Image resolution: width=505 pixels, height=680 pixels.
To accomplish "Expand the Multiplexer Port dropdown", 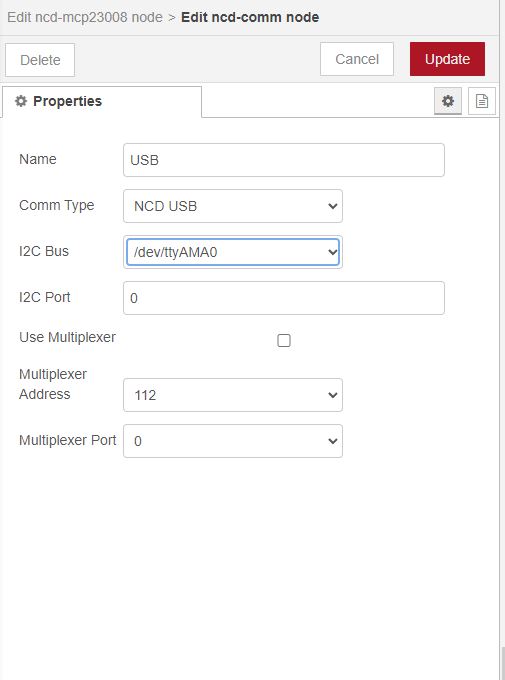I will point(233,441).
